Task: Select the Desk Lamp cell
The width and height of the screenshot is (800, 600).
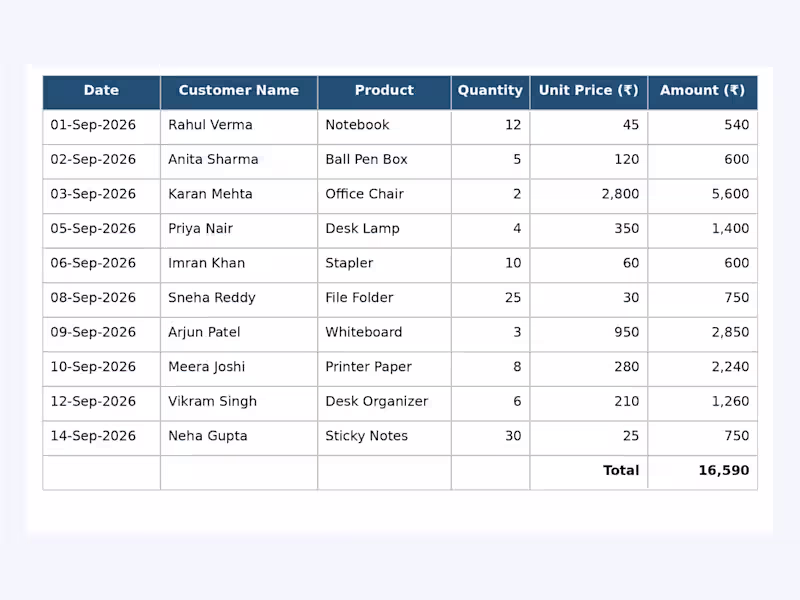Action: tap(384, 231)
